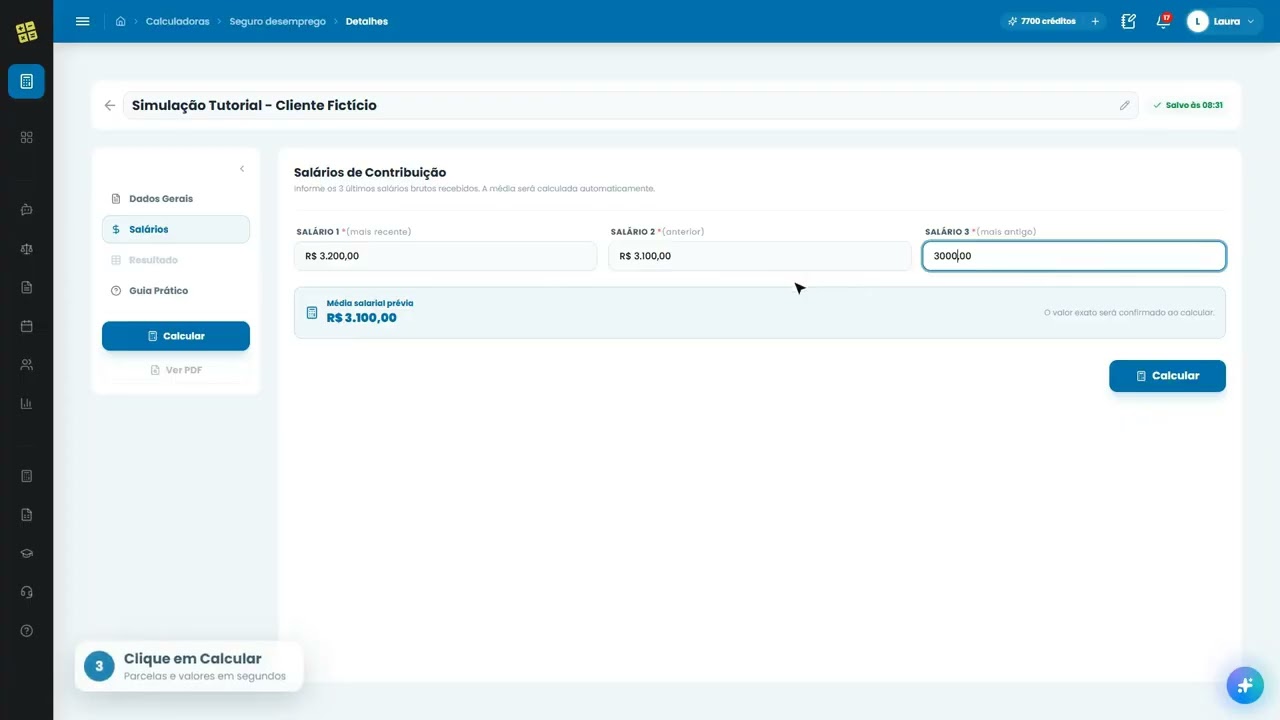The image size is (1280, 720).
Task: Open the document icon below scales in sidebar
Action: 27,287
